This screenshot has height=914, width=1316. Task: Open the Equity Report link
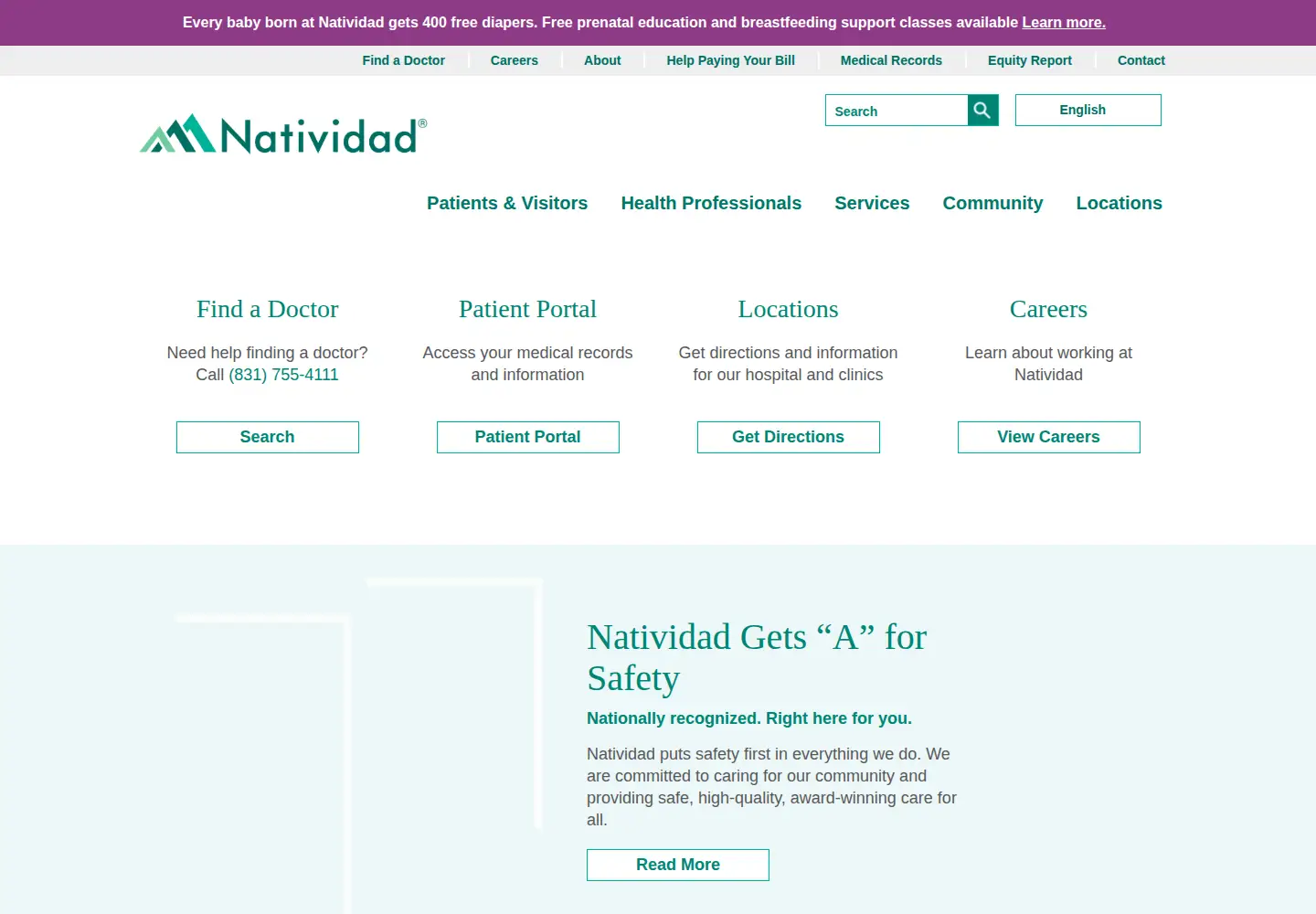[x=1030, y=60]
